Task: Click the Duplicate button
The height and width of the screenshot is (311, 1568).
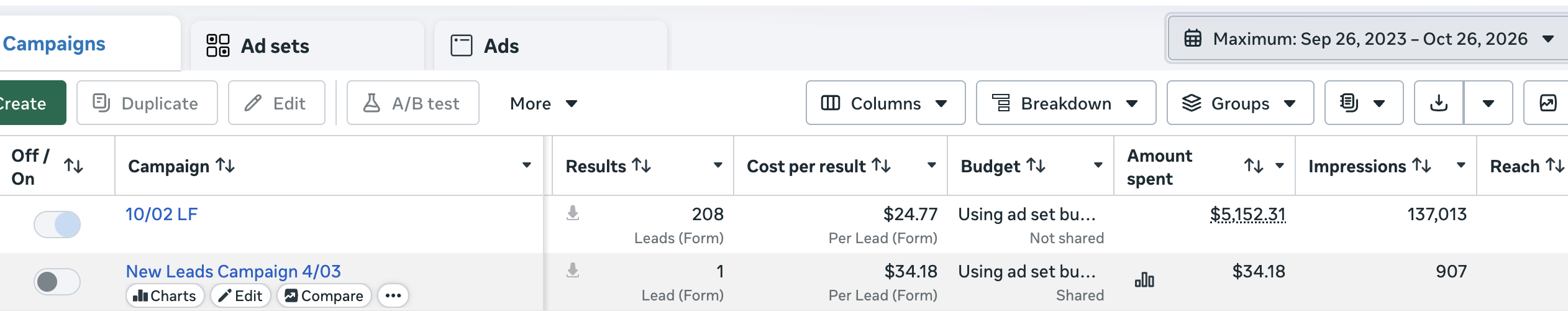Action: tap(147, 103)
